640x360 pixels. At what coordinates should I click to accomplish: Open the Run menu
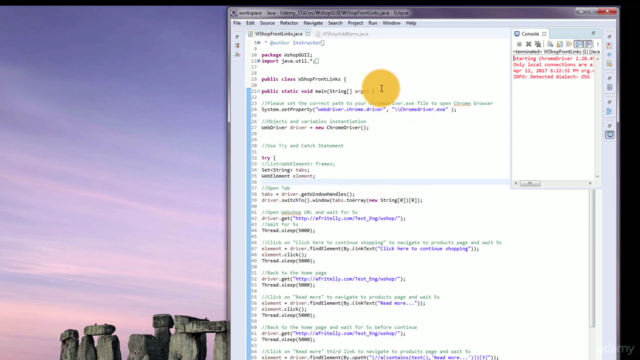tap(373, 23)
